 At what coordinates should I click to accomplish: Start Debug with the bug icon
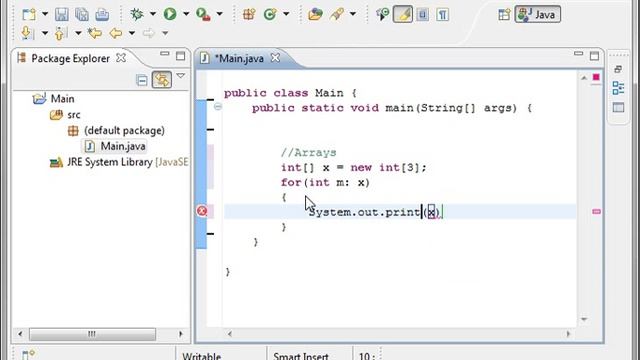(137, 14)
